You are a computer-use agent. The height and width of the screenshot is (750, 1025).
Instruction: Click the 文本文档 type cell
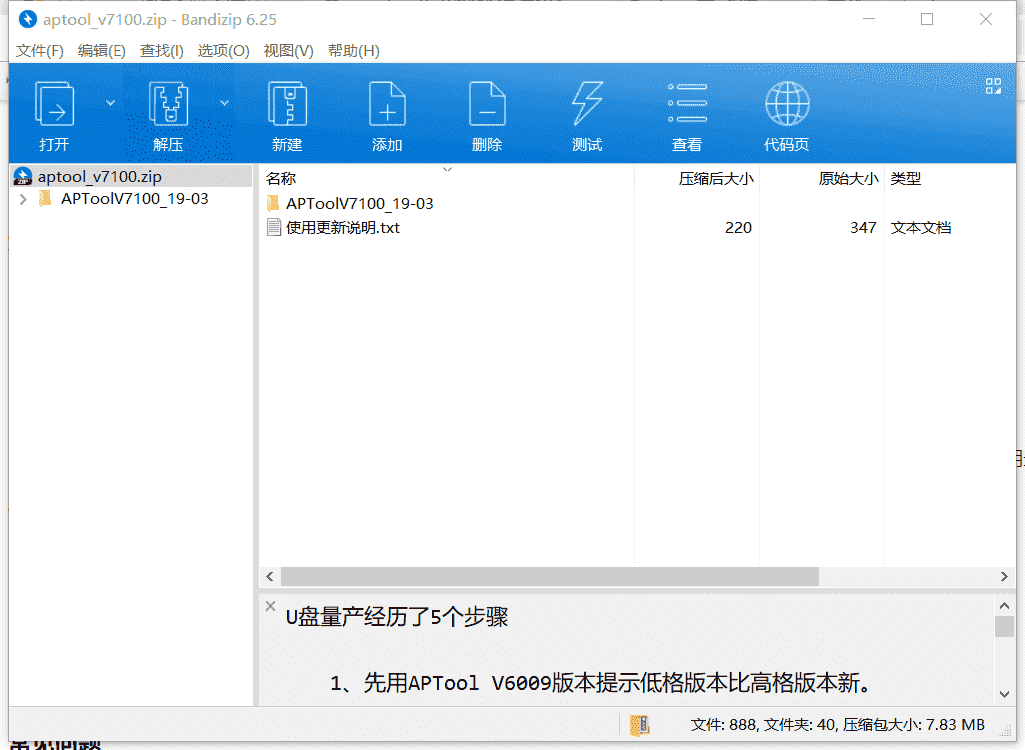(920, 228)
